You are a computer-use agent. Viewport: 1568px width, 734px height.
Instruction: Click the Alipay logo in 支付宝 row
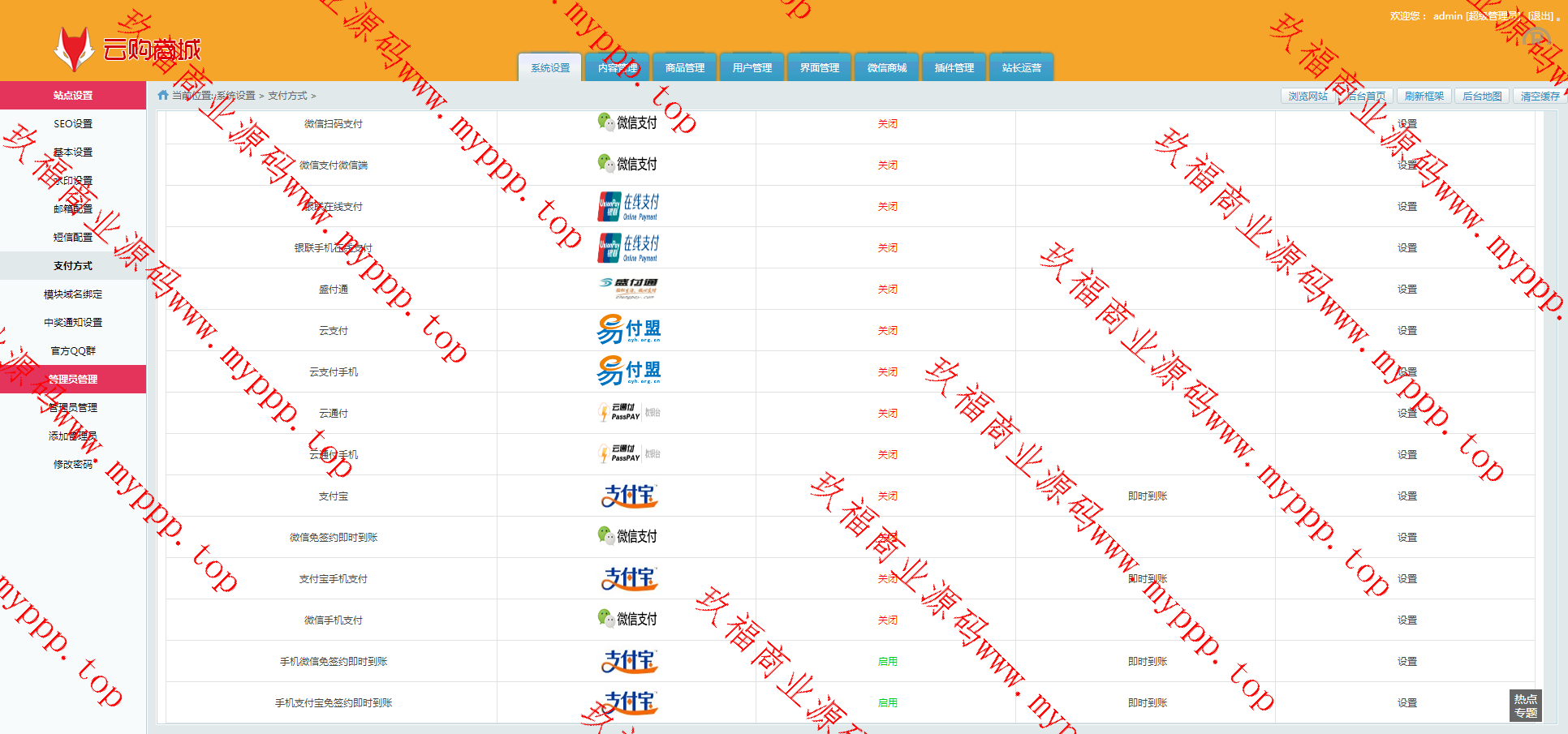[x=627, y=496]
